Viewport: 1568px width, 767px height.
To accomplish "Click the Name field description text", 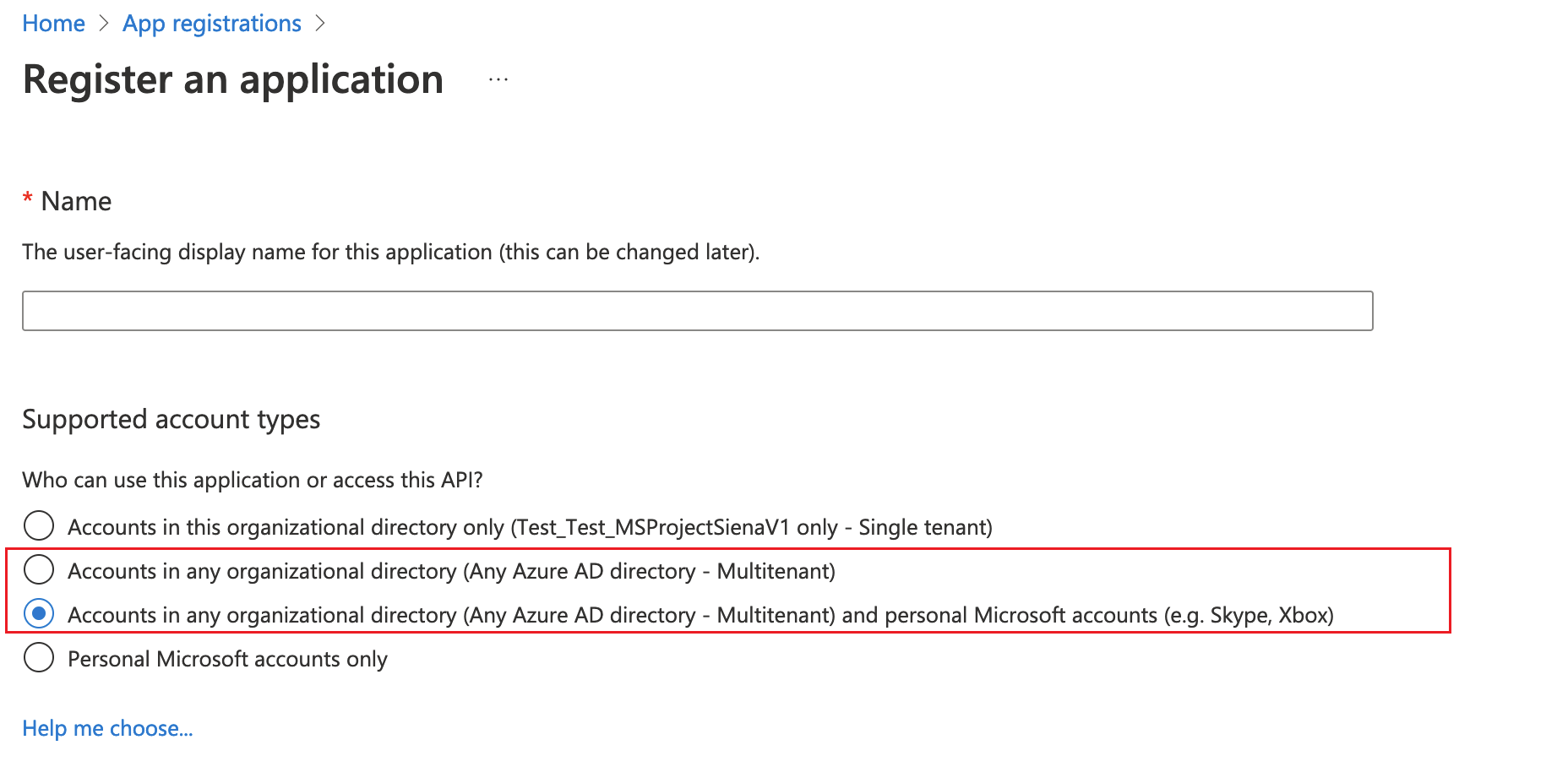I will click(x=390, y=253).
